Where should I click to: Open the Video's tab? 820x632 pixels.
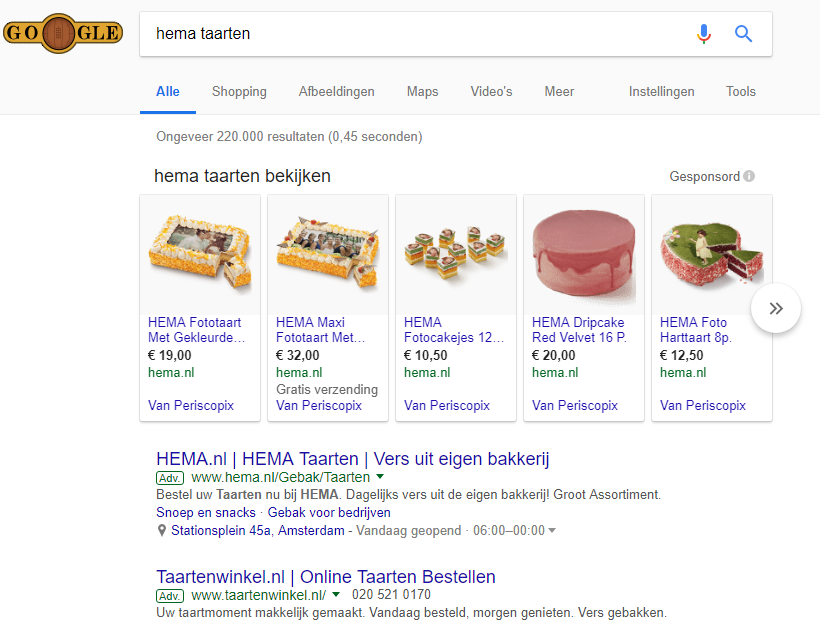[x=491, y=91]
